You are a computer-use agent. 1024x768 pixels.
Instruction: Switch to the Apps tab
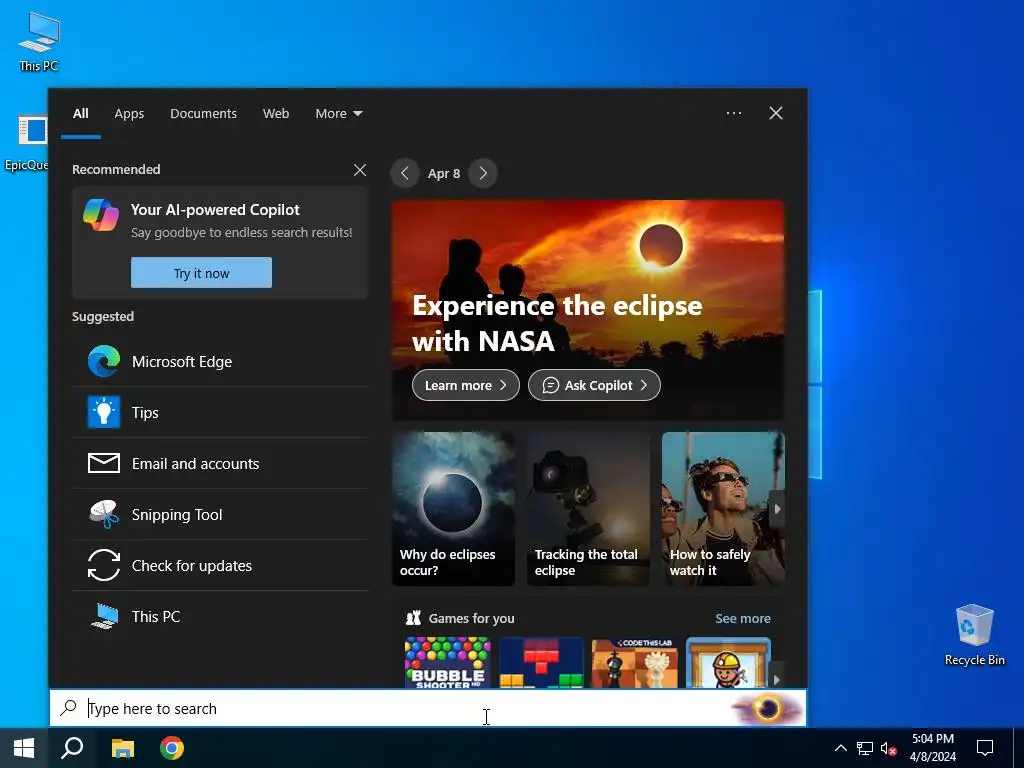(x=129, y=114)
